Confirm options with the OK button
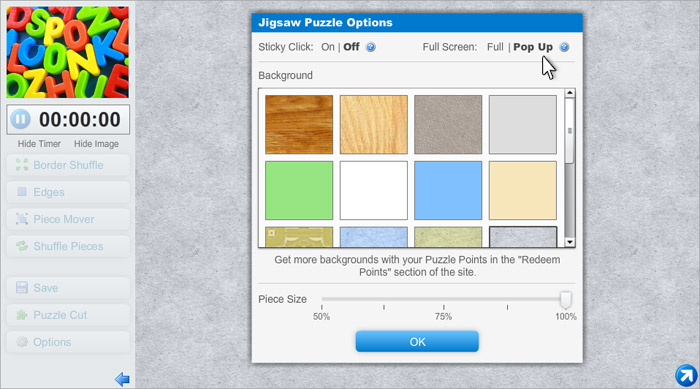The height and width of the screenshot is (389, 700). pyautogui.click(x=417, y=342)
